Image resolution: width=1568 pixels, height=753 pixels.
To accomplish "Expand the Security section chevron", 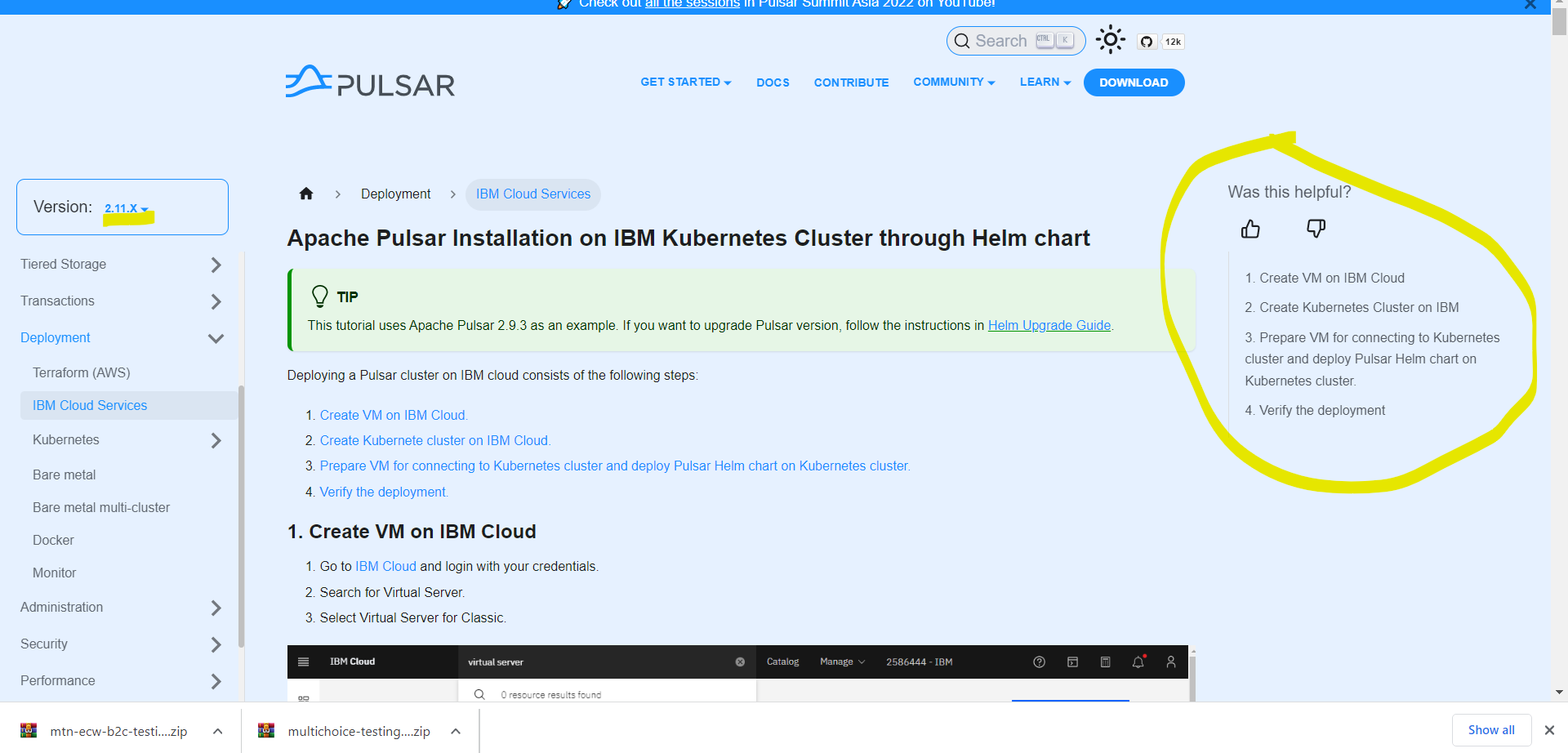I will (x=216, y=644).
